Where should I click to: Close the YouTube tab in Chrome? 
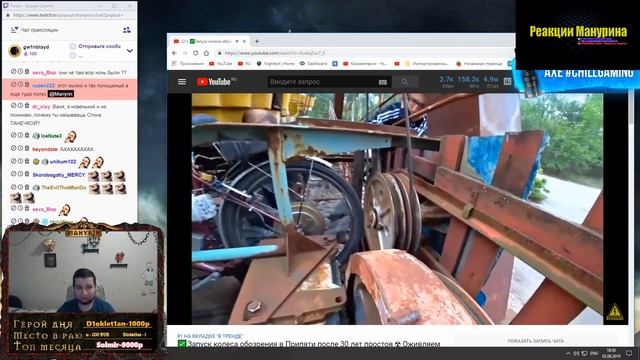pyautogui.click(x=244, y=41)
